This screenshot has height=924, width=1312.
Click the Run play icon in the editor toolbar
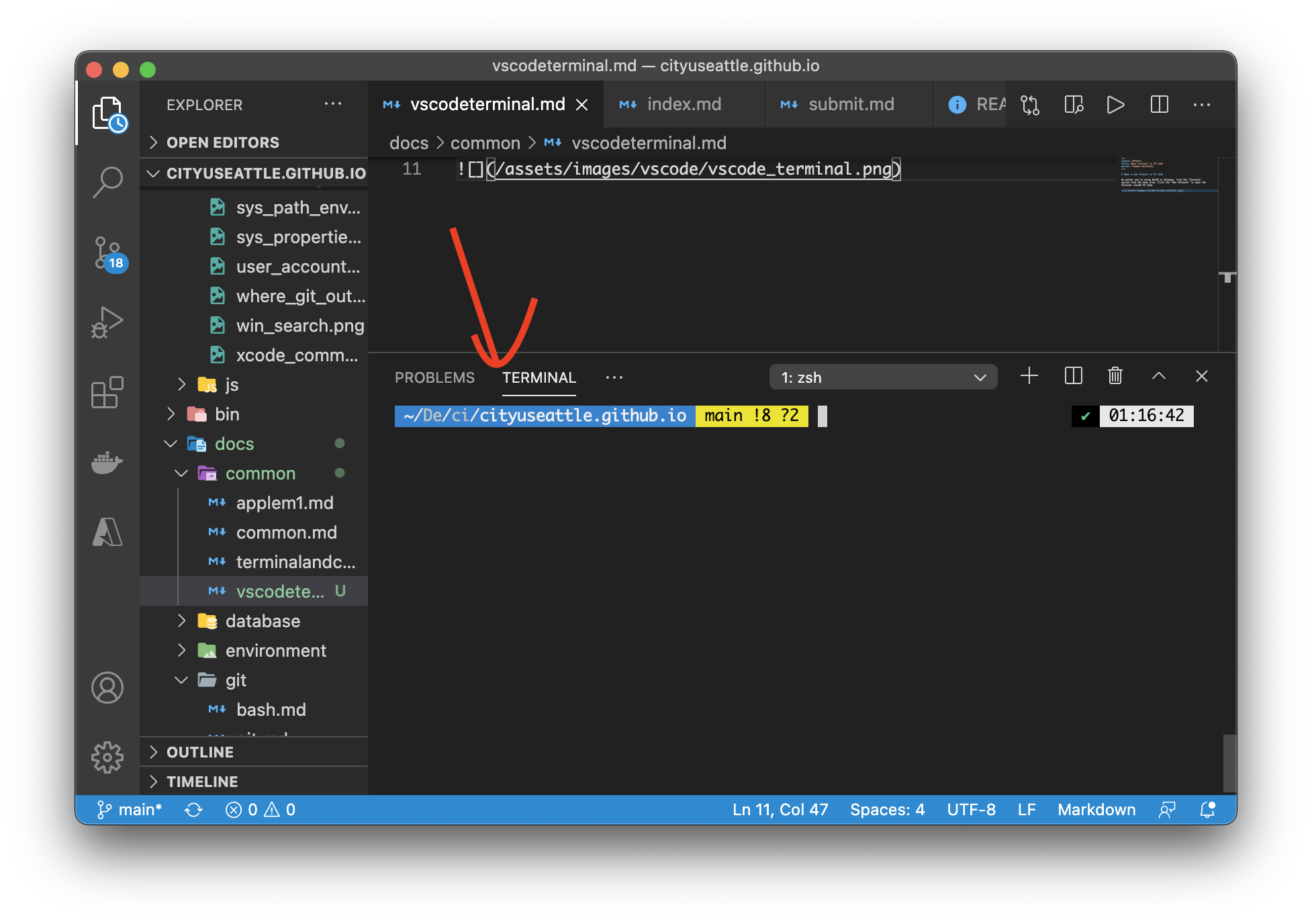(1116, 105)
